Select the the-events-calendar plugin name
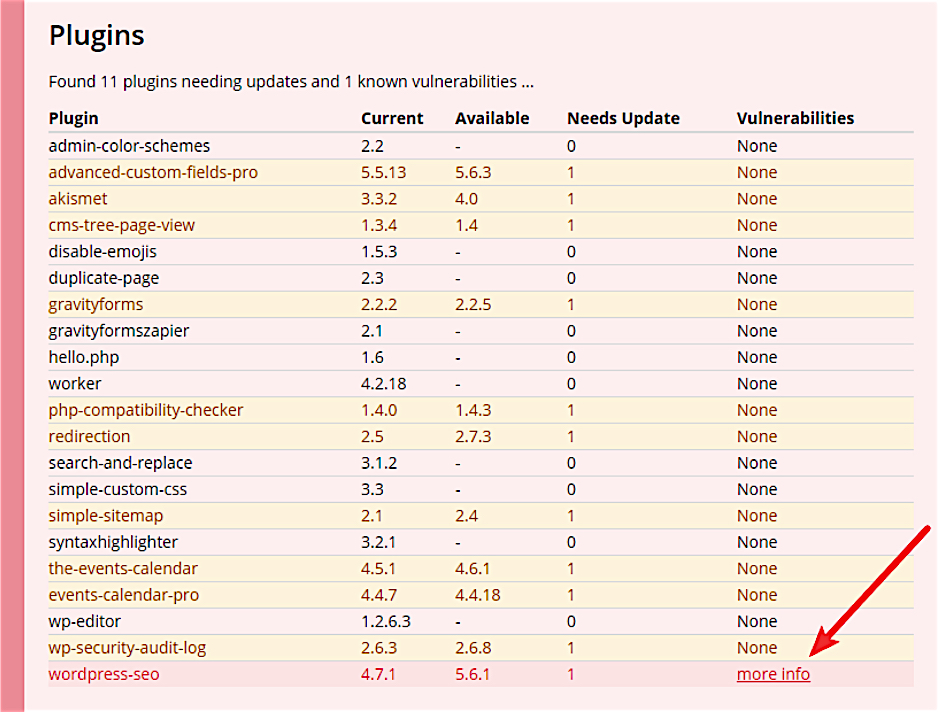This screenshot has height=712, width=939. coord(123,568)
